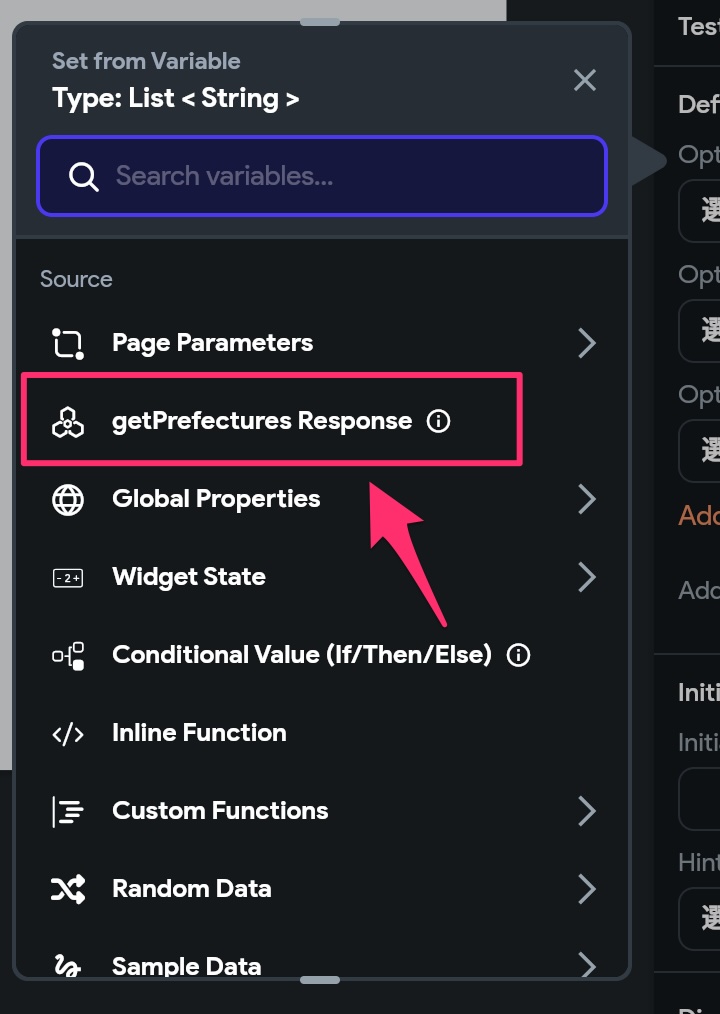Click the Conditional Value branch icon

click(x=68, y=655)
